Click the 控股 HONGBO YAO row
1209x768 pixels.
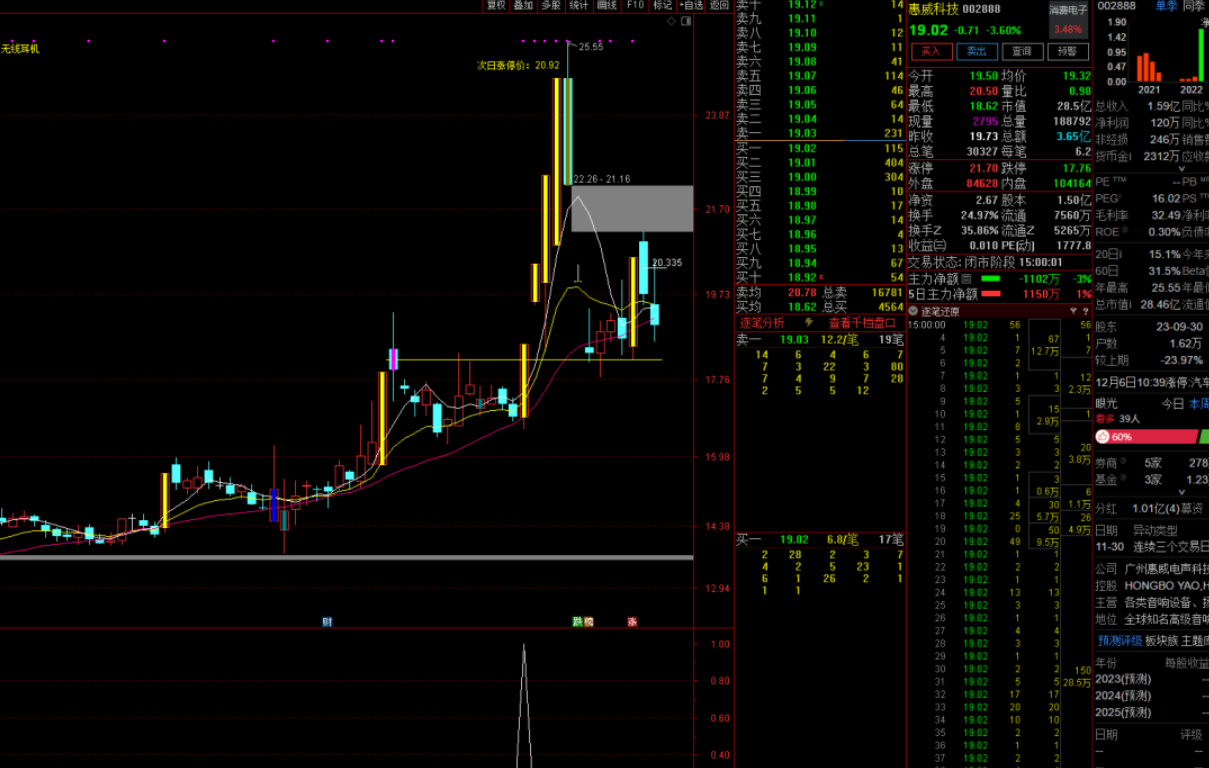[x=1152, y=585]
